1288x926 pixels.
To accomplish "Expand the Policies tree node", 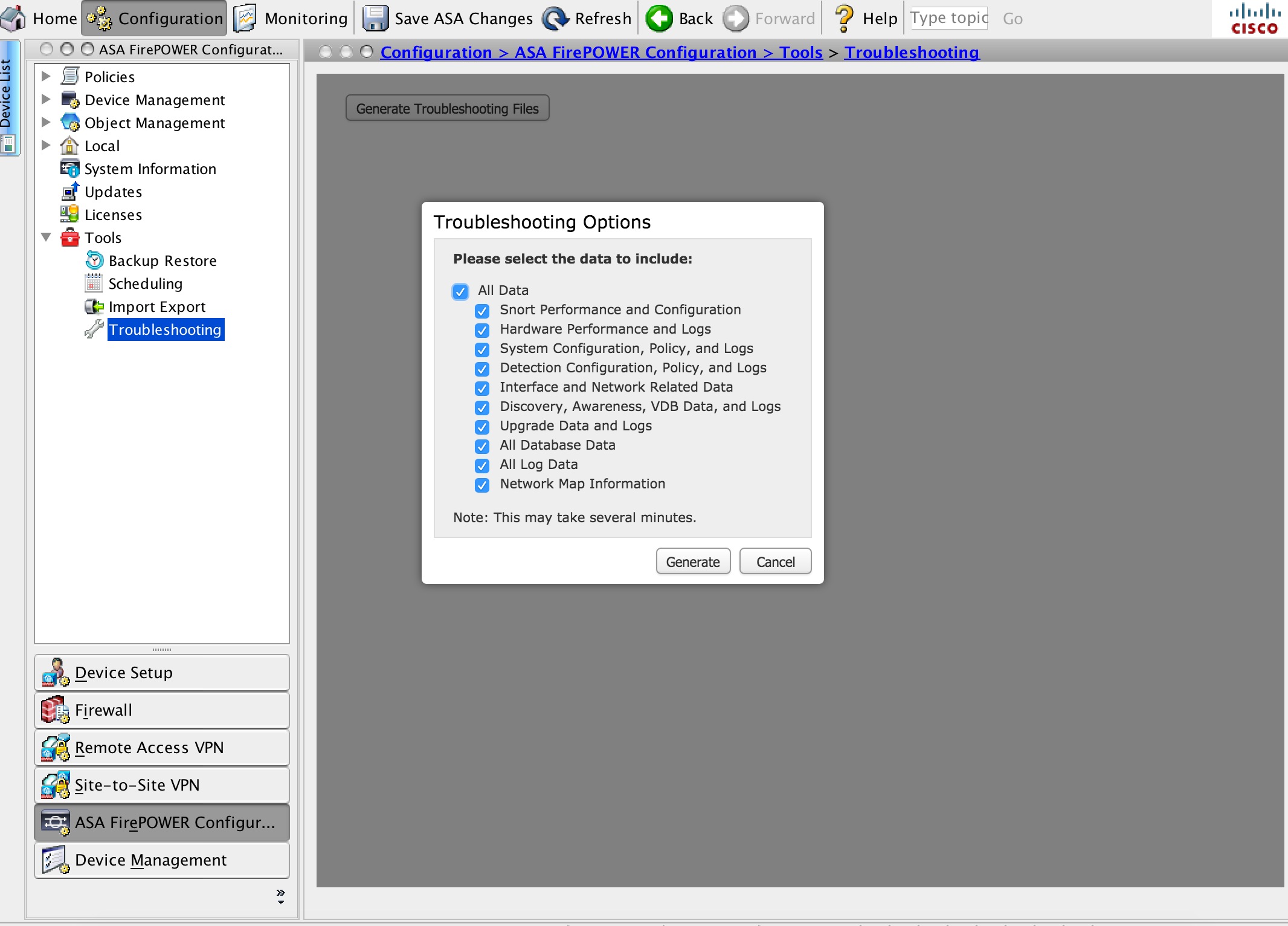I will 46,77.
